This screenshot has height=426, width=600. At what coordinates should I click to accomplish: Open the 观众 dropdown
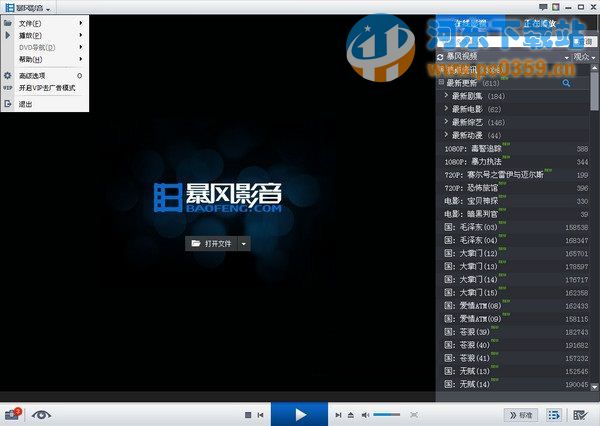(x=584, y=57)
